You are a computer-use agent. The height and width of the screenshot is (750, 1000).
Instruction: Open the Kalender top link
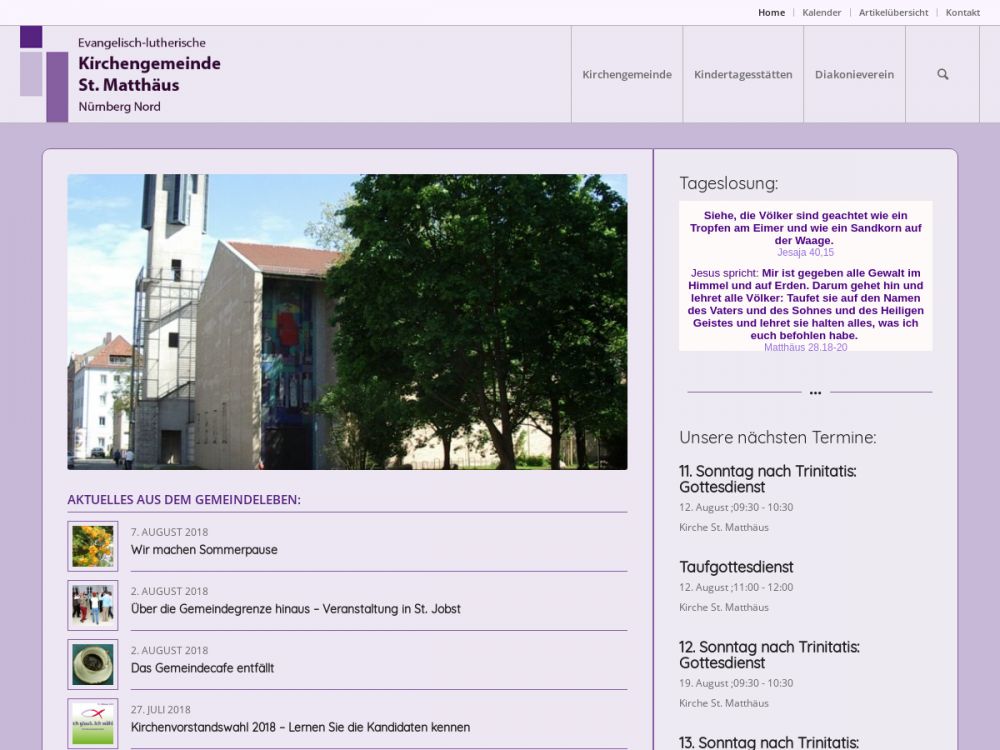(x=821, y=12)
